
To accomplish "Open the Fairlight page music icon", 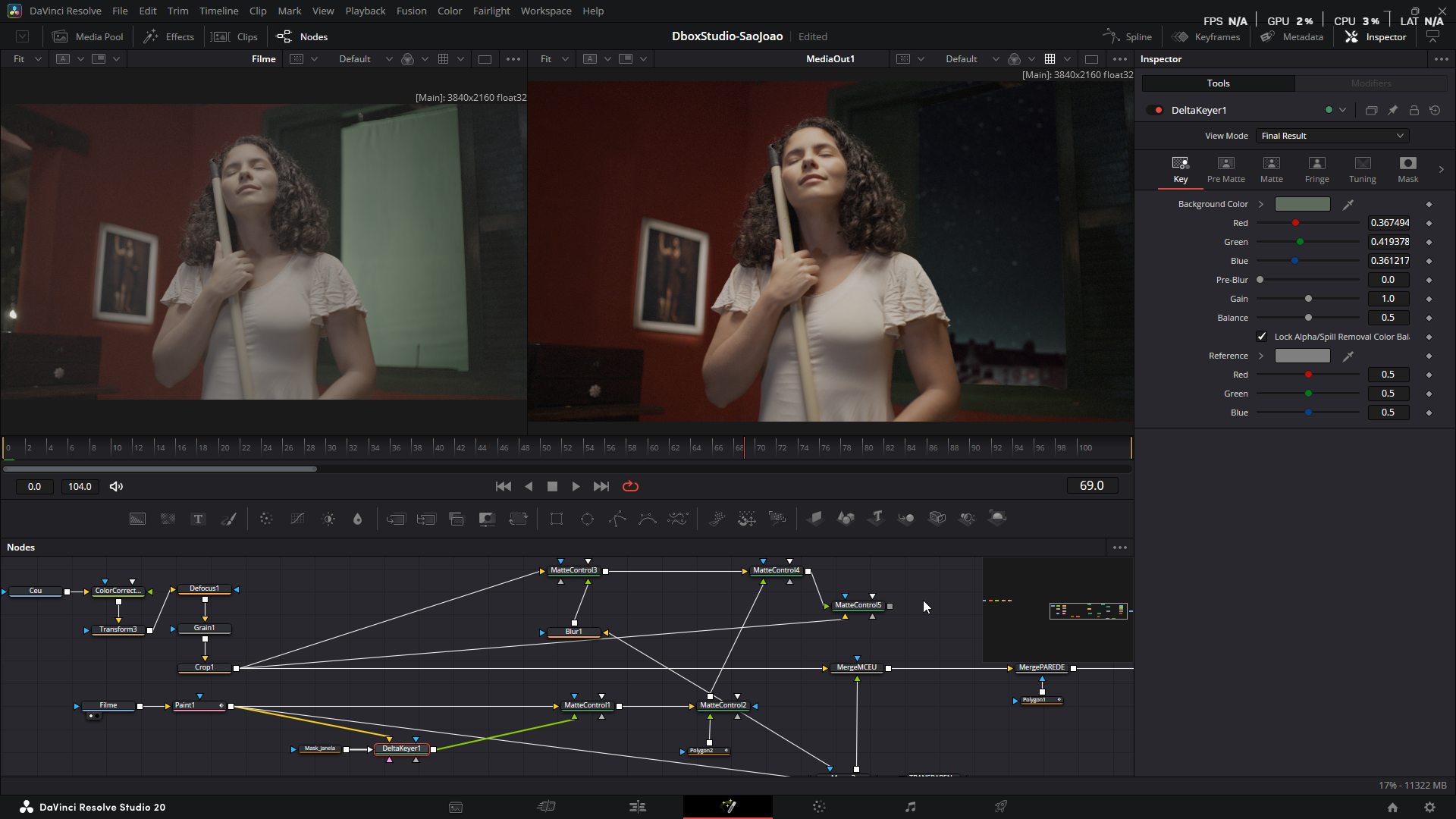I will (x=910, y=807).
